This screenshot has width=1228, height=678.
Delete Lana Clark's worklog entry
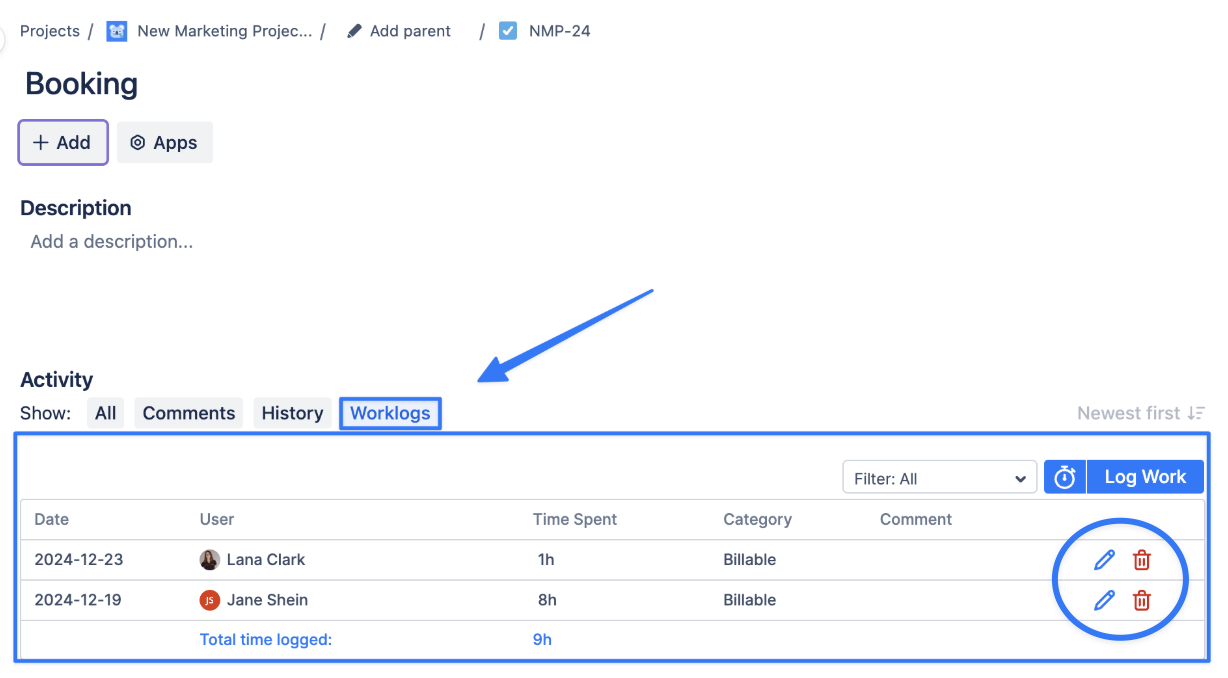1141,560
